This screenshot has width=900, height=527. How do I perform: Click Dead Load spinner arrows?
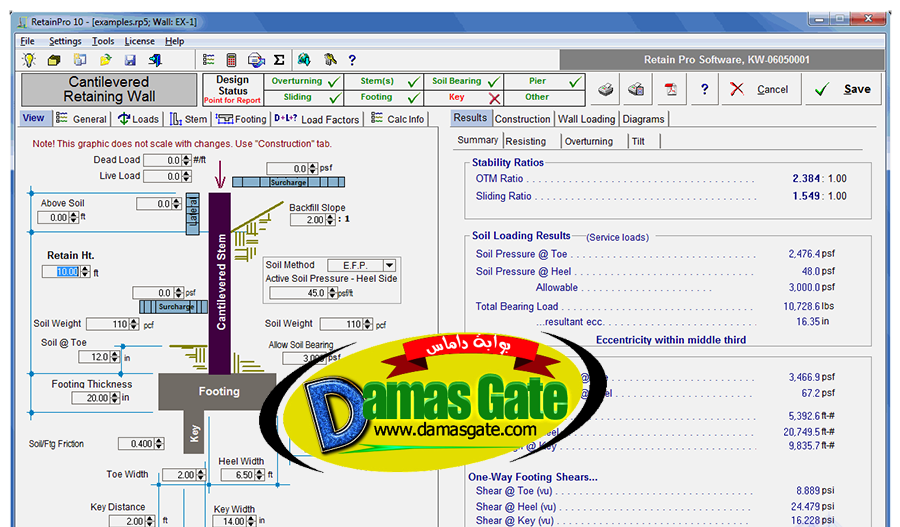187,161
